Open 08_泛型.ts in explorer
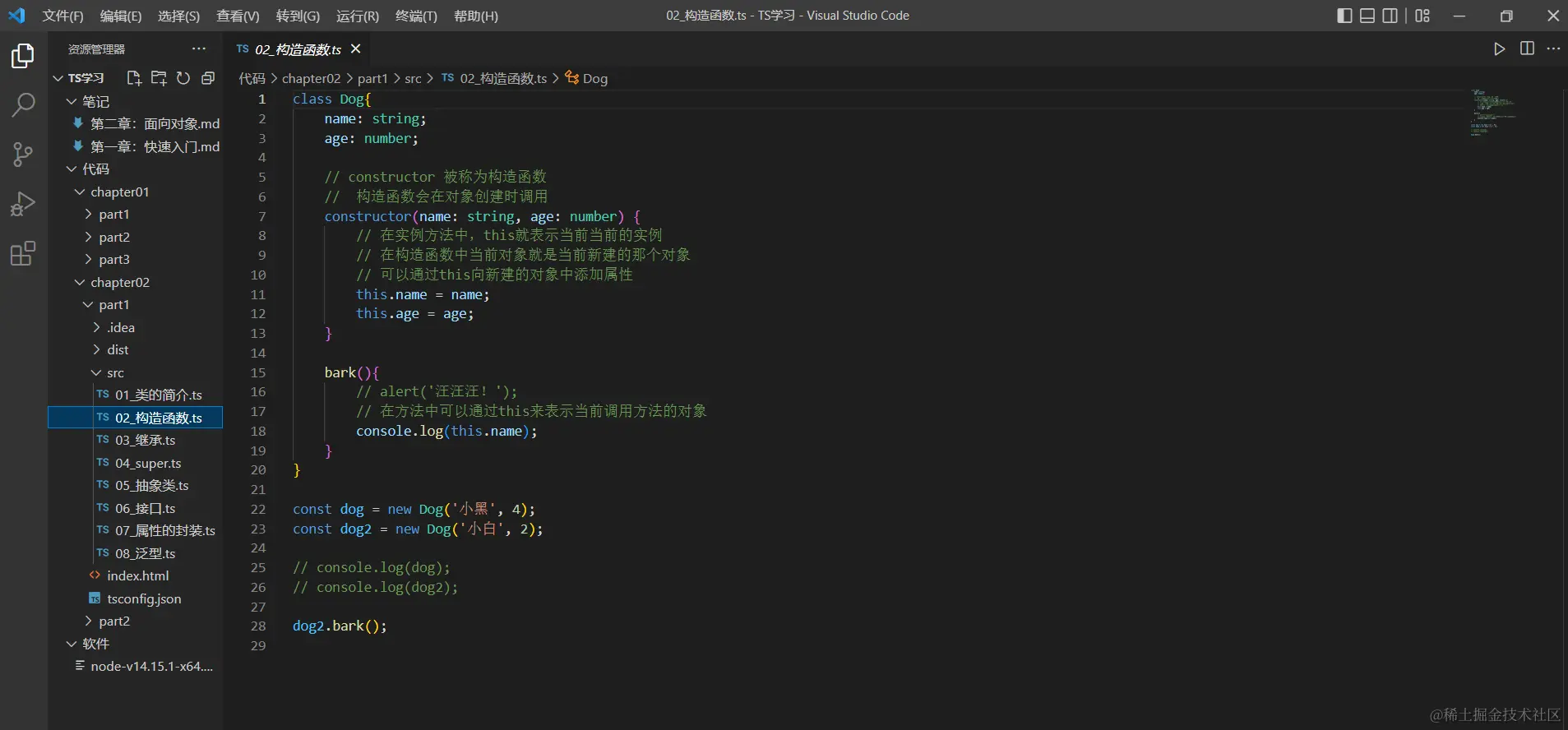Image resolution: width=1568 pixels, height=730 pixels. [145, 553]
